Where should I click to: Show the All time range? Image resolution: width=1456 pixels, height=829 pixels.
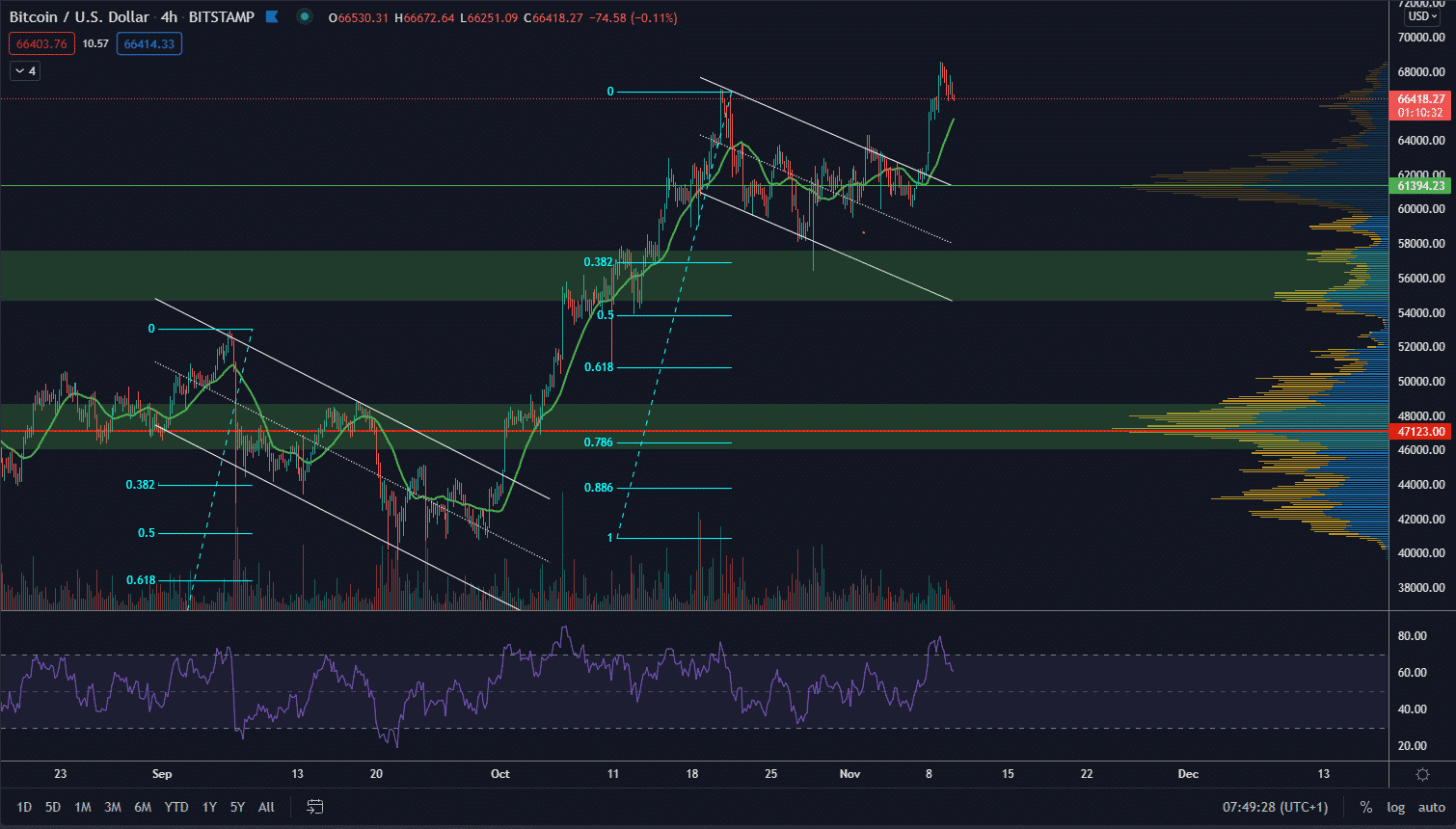pyautogui.click(x=266, y=807)
